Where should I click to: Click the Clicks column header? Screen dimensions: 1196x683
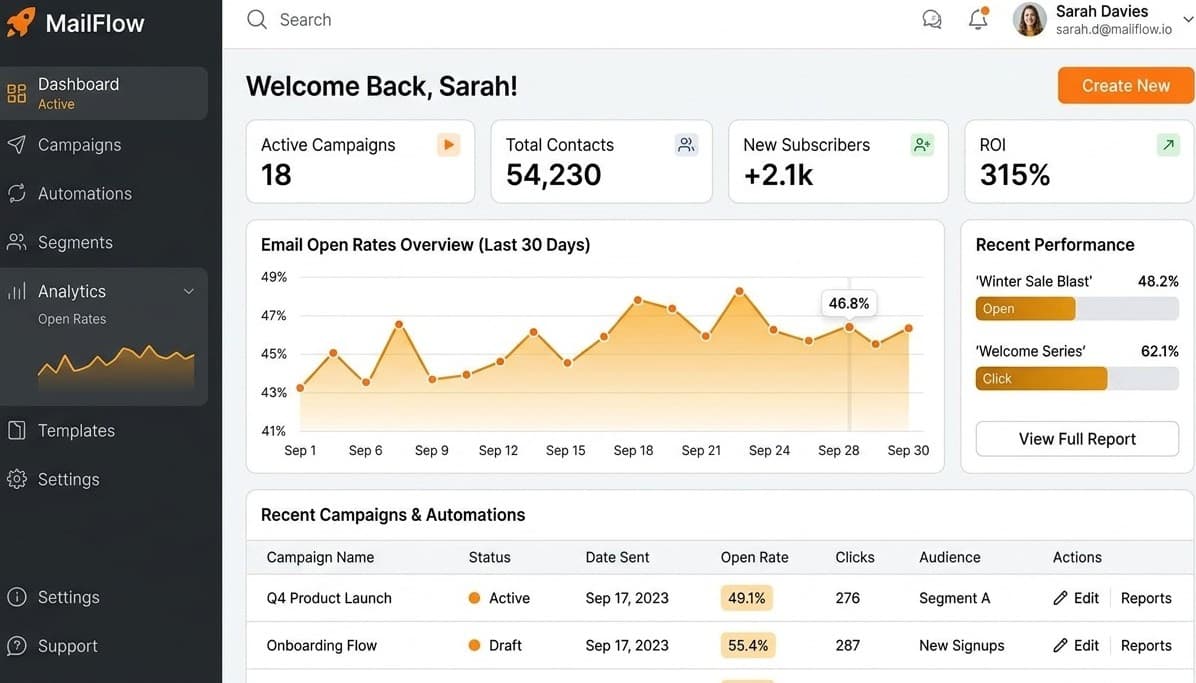click(854, 557)
